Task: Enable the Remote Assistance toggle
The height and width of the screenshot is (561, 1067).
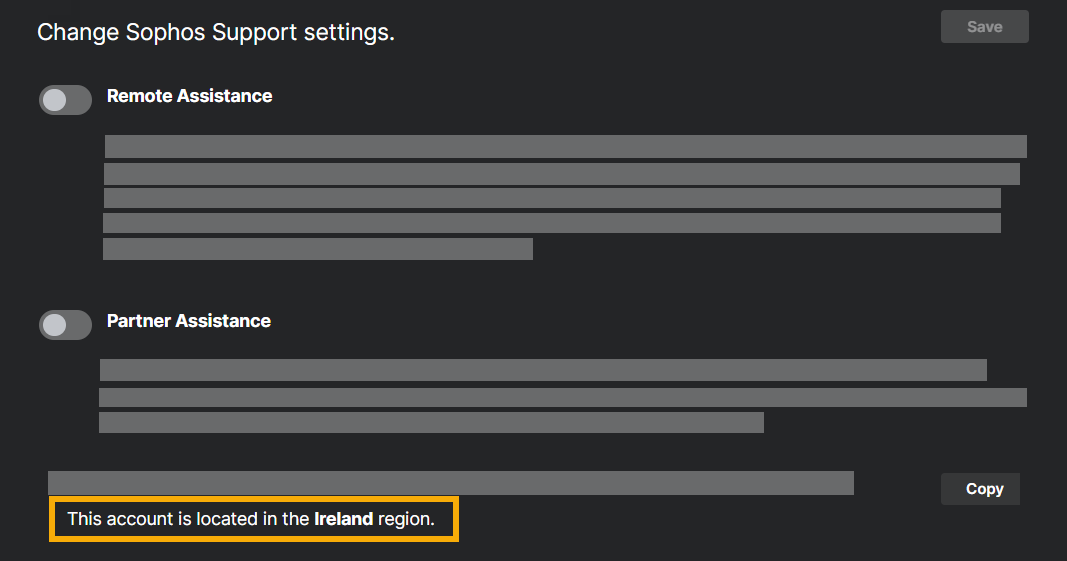Action: coord(65,100)
